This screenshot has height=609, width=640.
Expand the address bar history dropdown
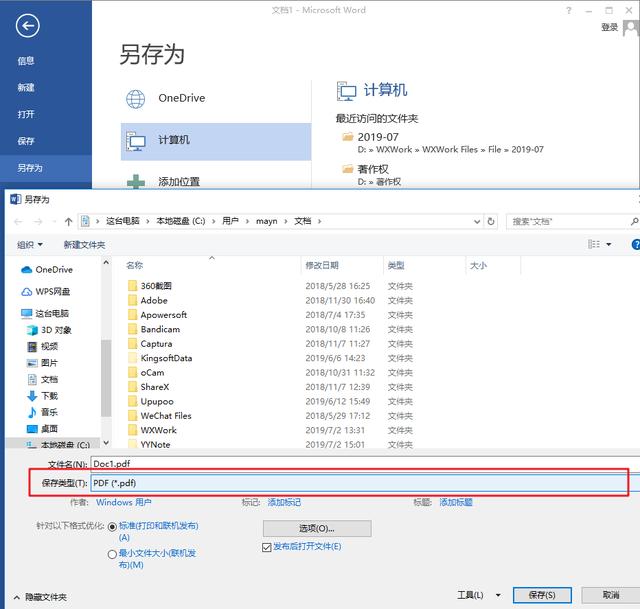point(477,222)
